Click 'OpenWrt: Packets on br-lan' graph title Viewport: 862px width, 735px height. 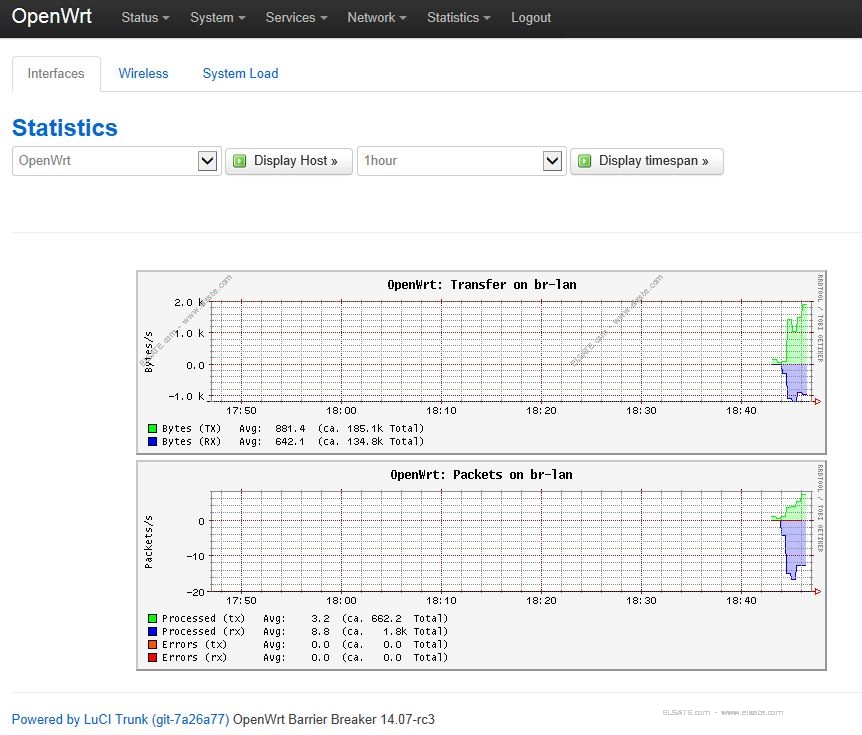(482, 475)
